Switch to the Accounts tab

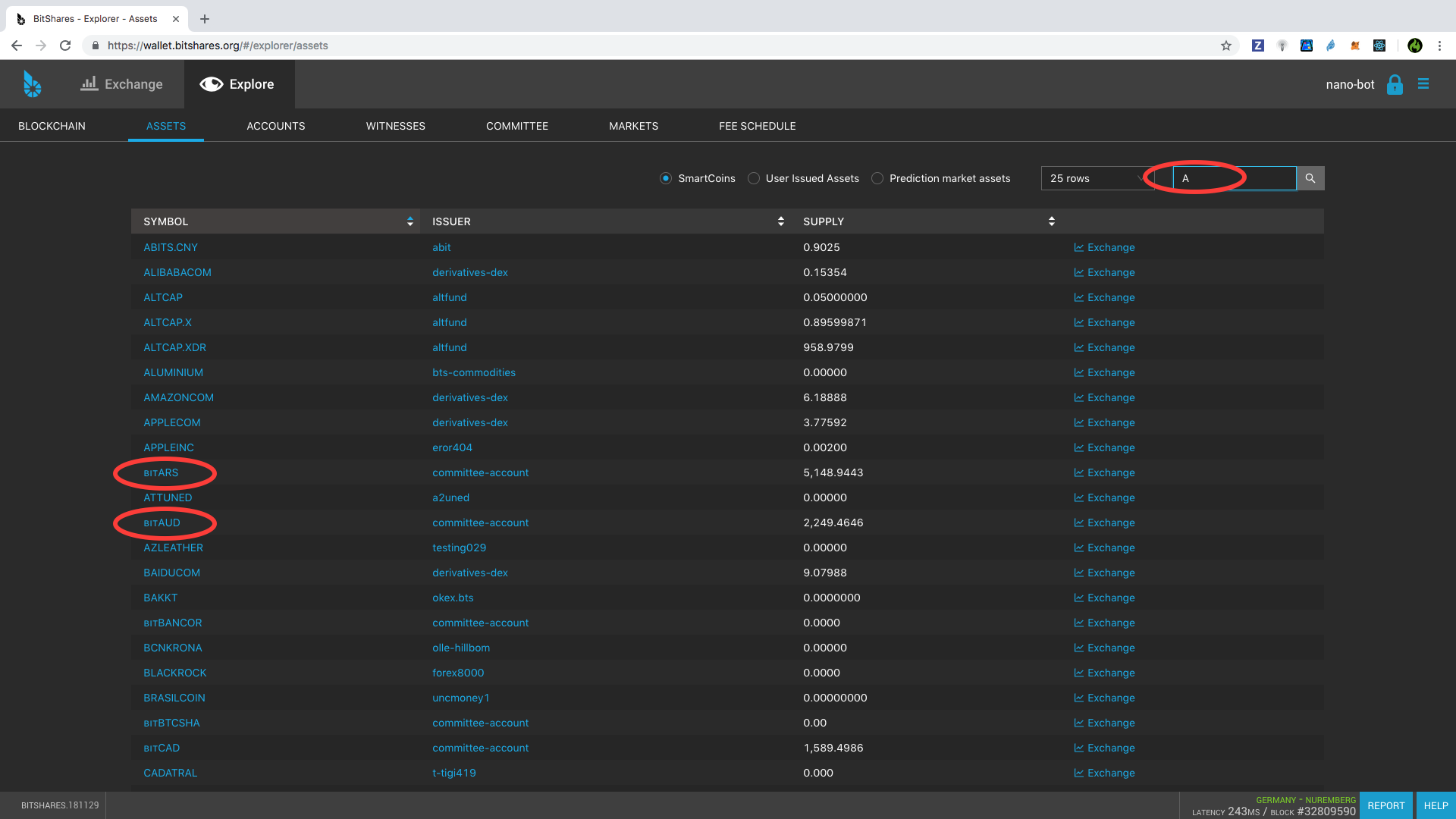point(276,126)
